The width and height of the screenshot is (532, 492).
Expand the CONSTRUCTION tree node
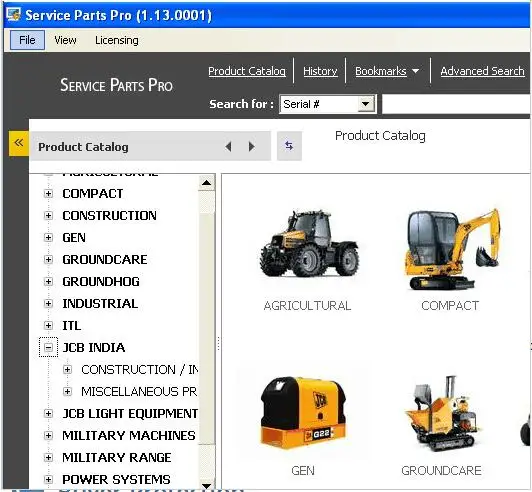pyautogui.click(x=49, y=215)
